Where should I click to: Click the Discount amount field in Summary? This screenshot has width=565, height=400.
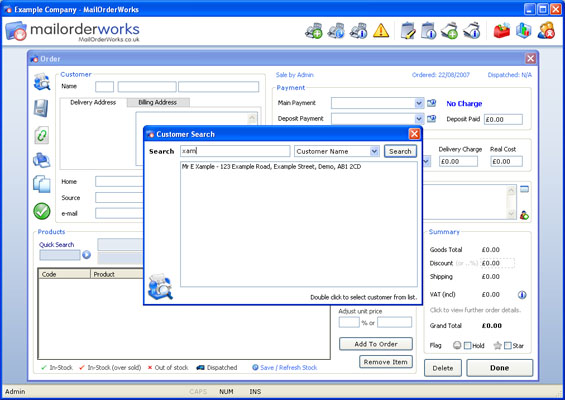498,263
